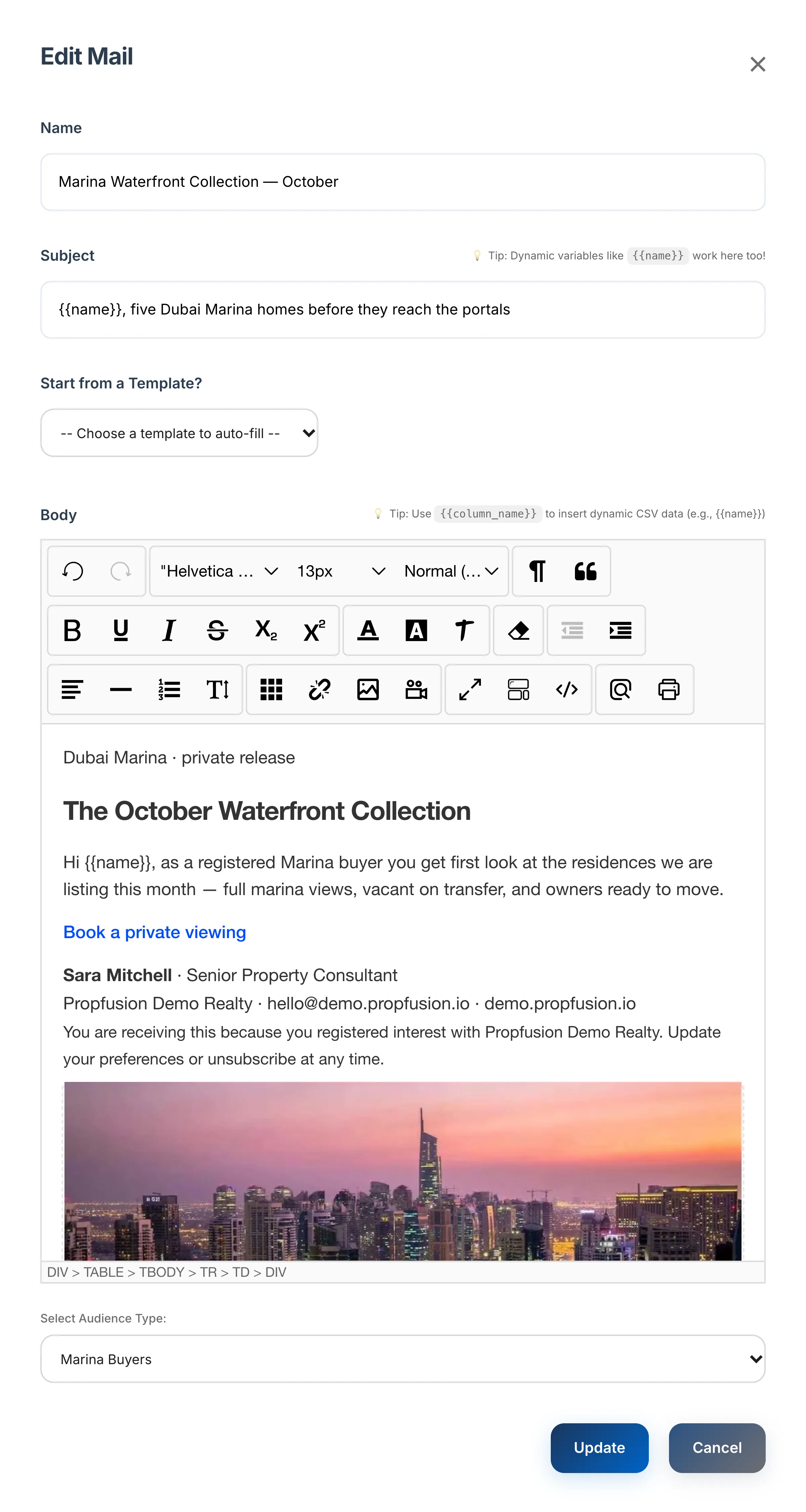
Task: Open the paragraph format button
Action: pos(537,571)
